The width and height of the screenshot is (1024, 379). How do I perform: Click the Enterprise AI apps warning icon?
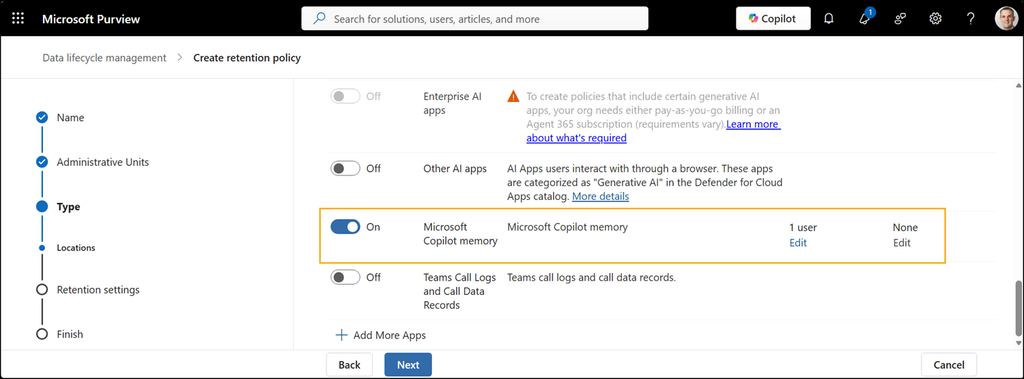(x=513, y=96)
